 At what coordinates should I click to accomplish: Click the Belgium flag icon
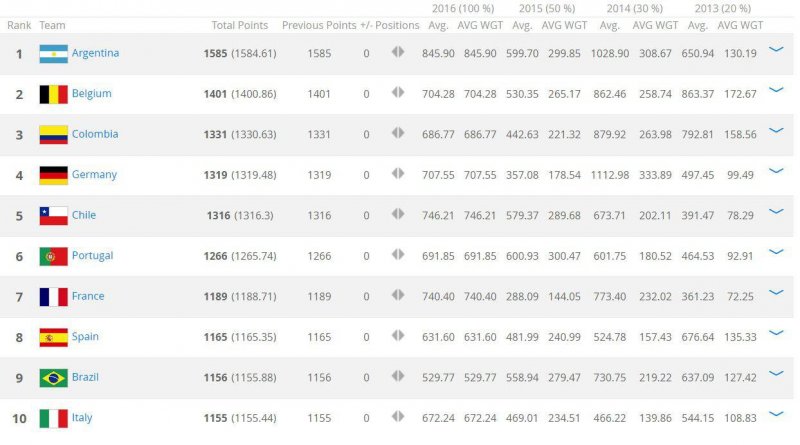(x=54, y=94)
